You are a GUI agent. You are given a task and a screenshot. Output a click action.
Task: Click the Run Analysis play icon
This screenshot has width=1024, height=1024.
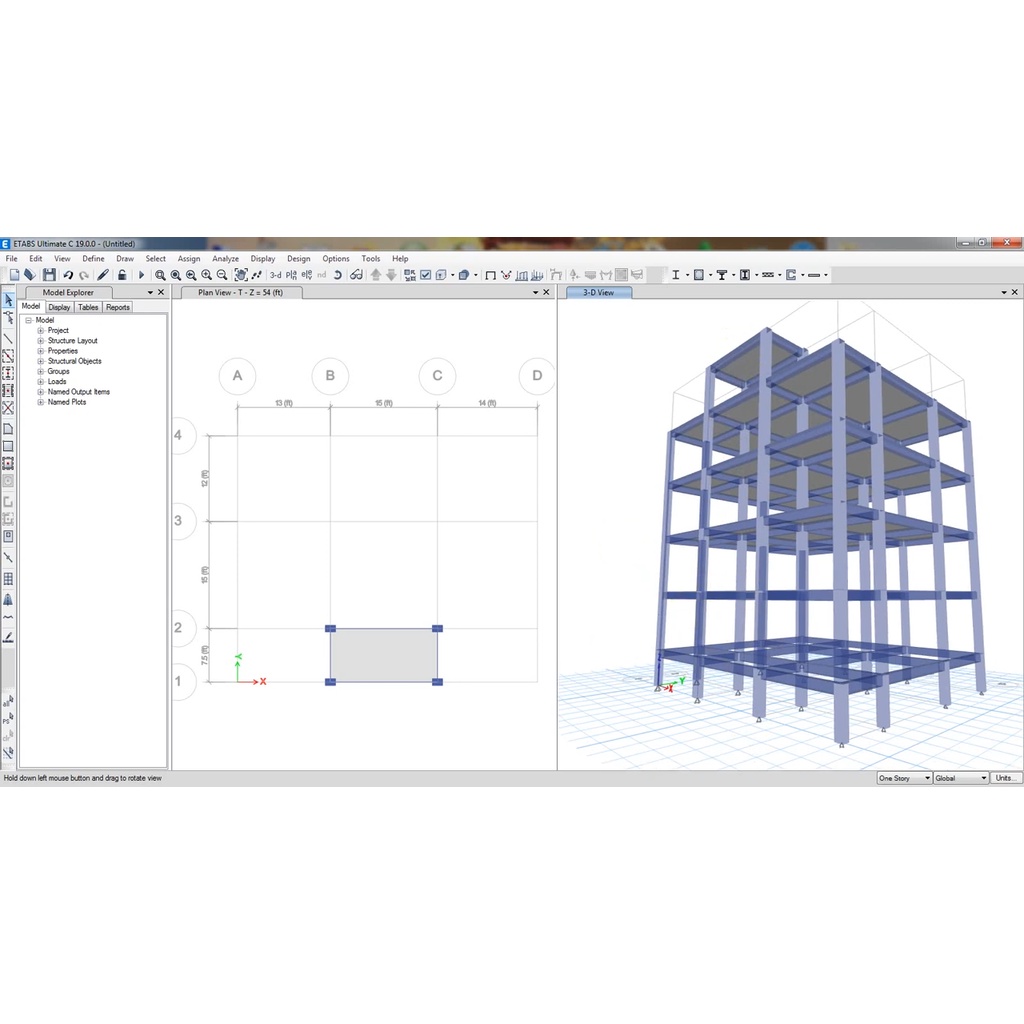click(141, 275)
